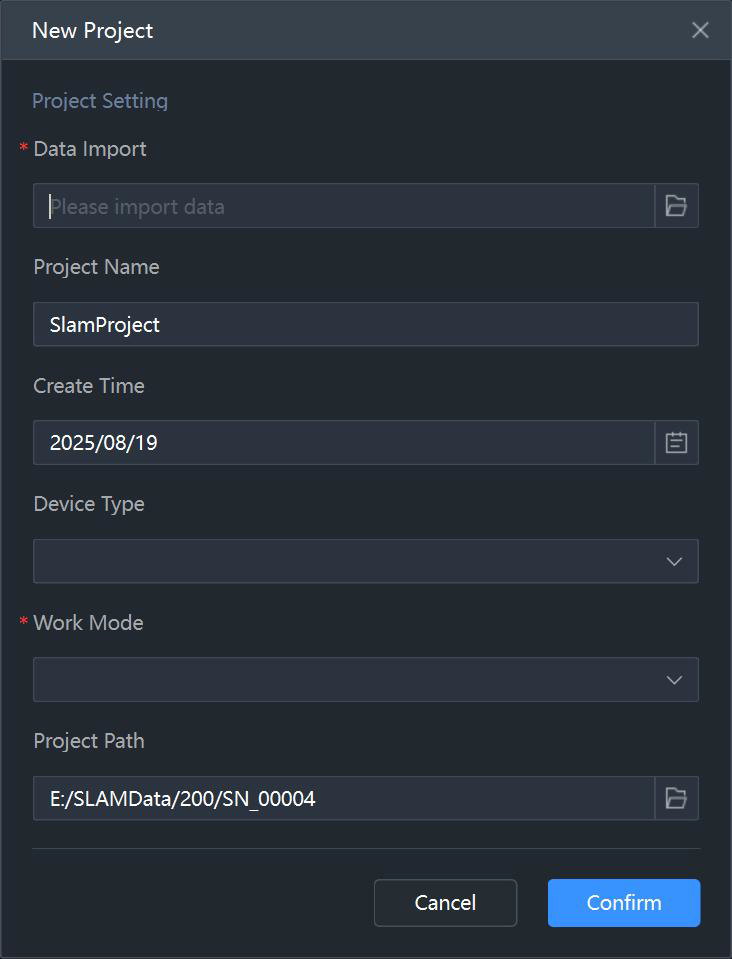Viewport: 732px width, 959px height.
Task: Close the New Project dialog
Action: click(x=700, y=30)
